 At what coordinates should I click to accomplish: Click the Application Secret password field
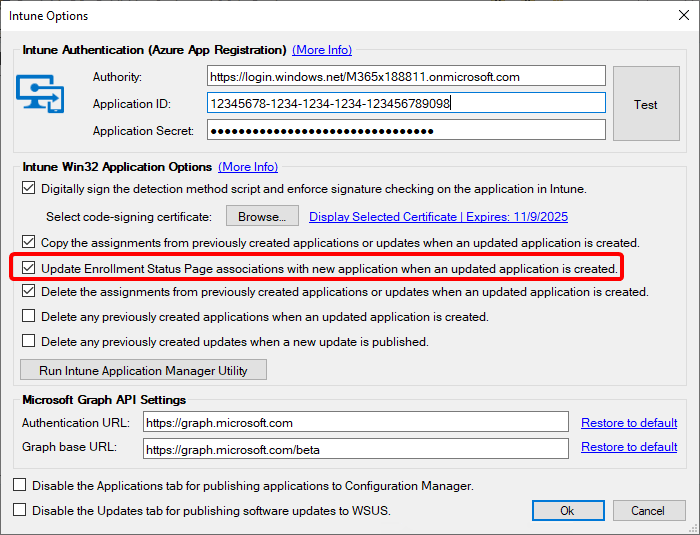(406, 130)
